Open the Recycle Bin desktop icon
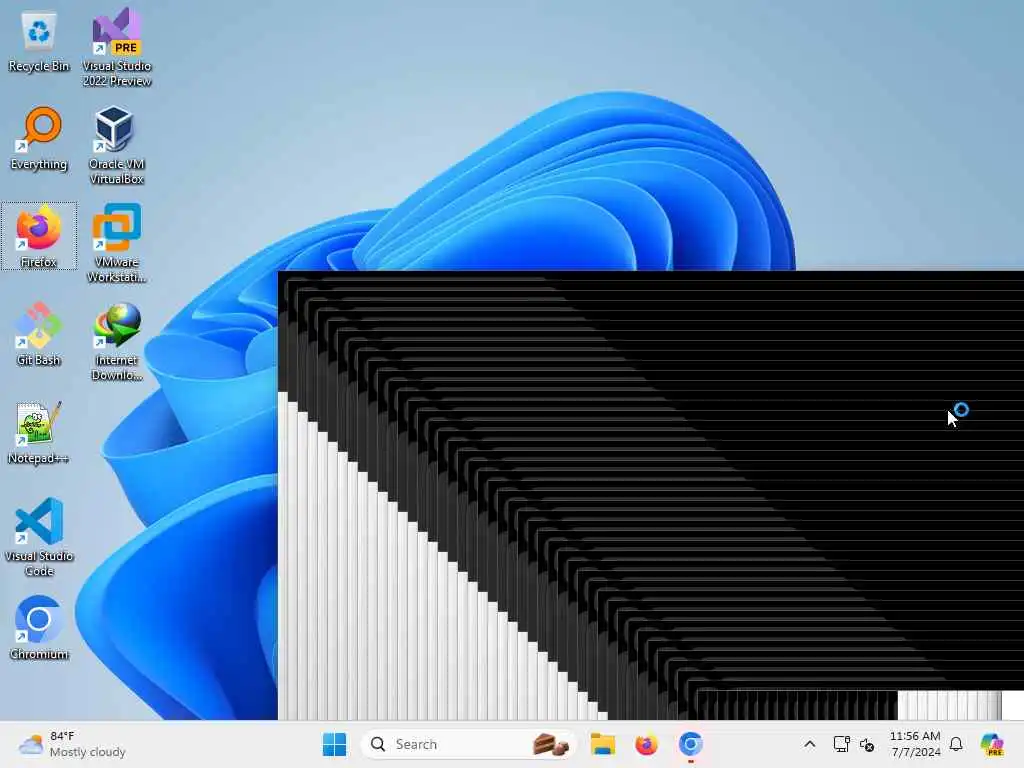Image resolution: width=1024 pixels, height=768 pixels. pyautogui.click(x=39, y=40)
